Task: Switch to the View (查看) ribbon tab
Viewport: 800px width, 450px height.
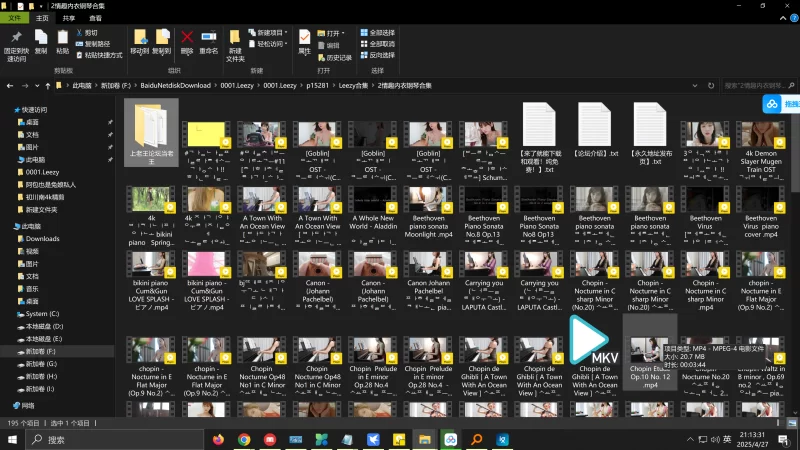Action: 95,18
